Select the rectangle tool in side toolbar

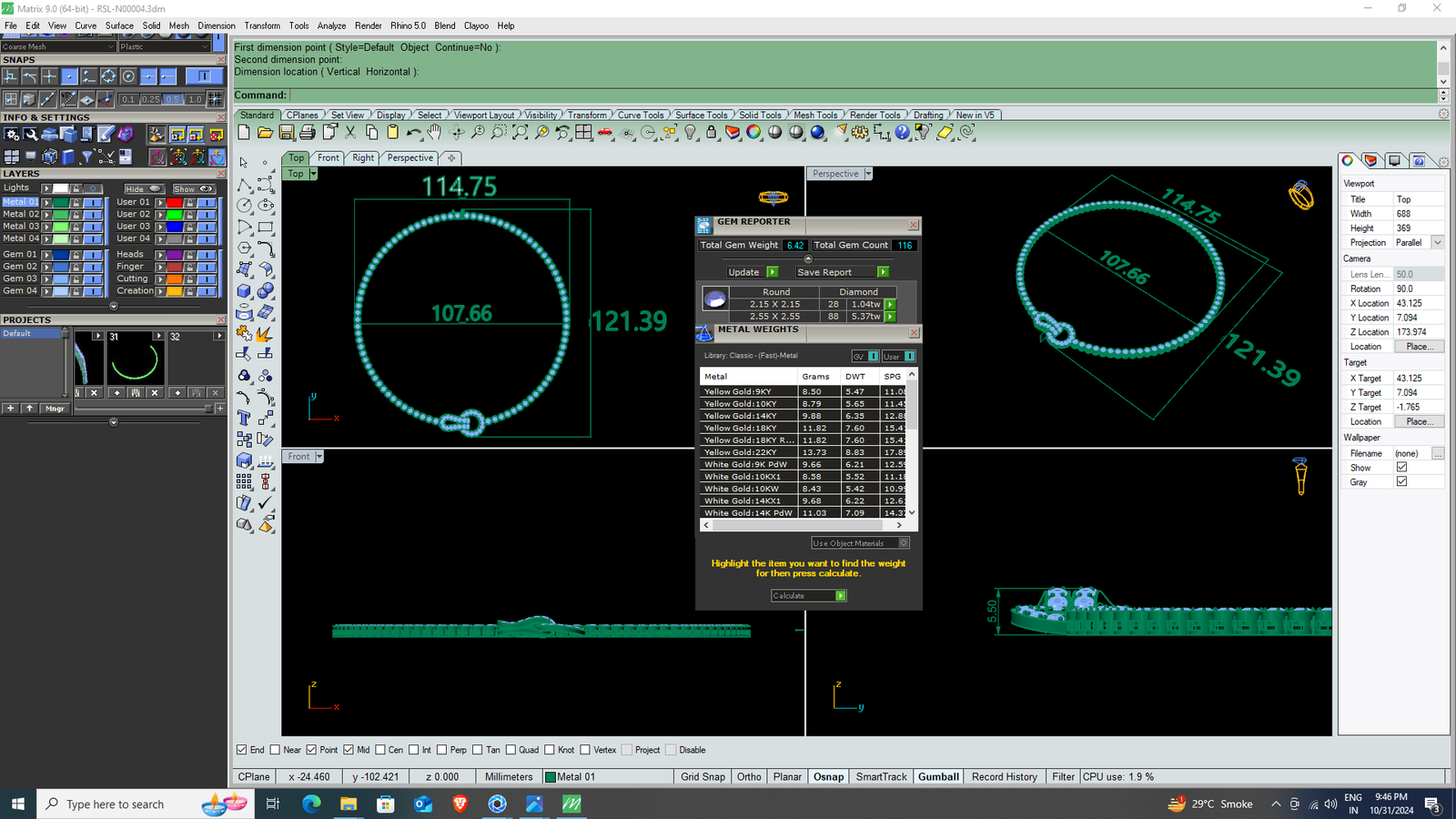(266, 227)
